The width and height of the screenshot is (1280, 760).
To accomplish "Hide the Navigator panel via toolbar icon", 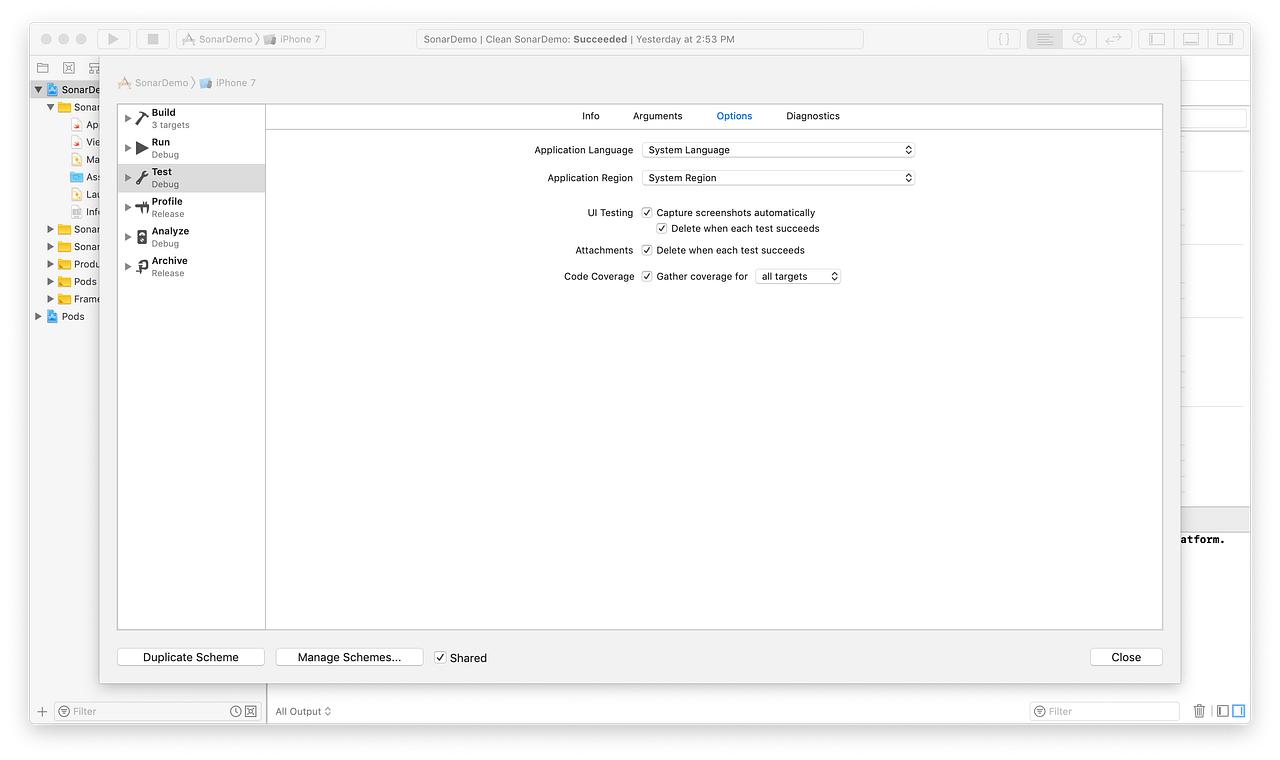I will pyautogui.click(x=1156, y=38).
